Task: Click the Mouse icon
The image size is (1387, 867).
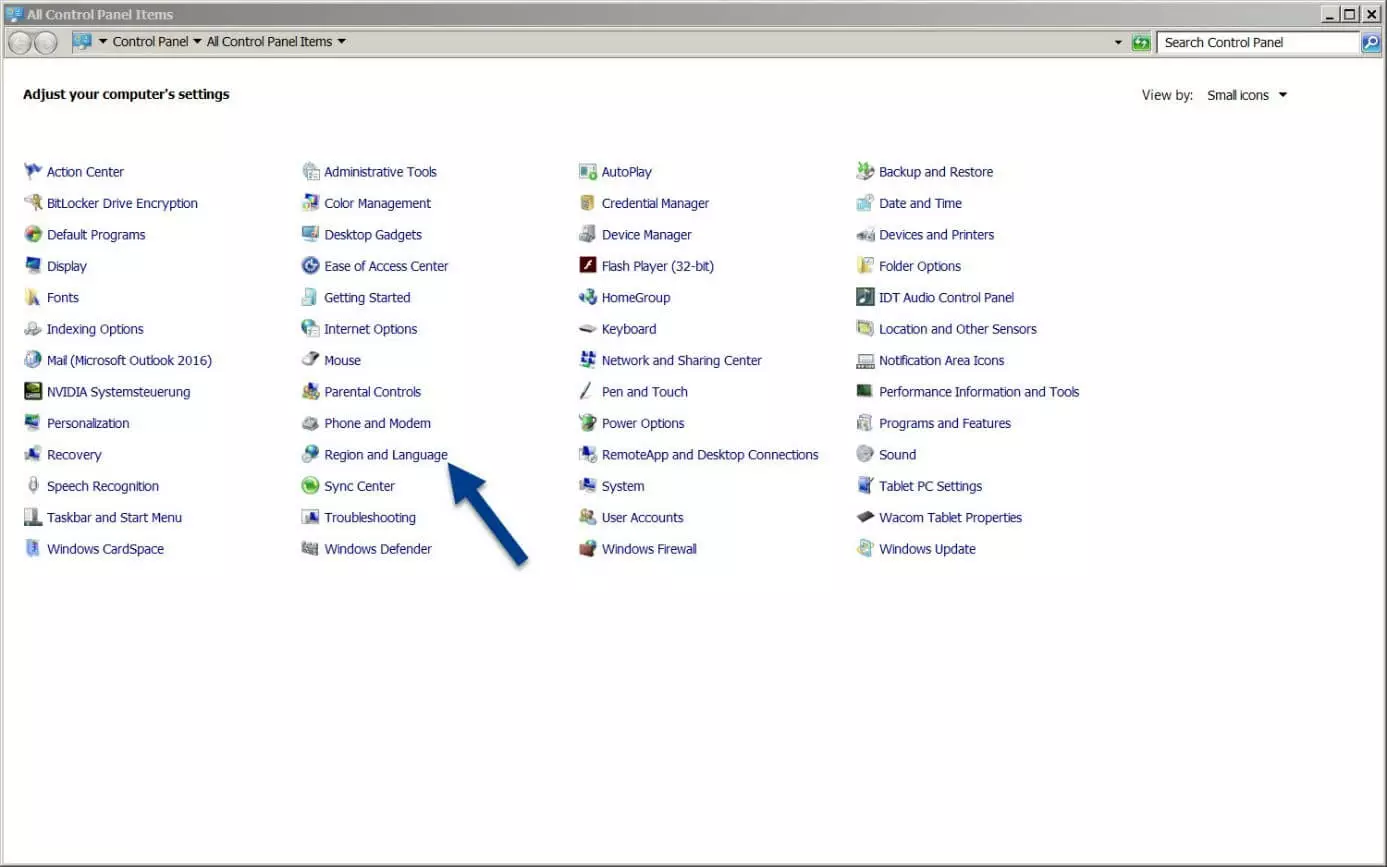Action: coord(310,361)
